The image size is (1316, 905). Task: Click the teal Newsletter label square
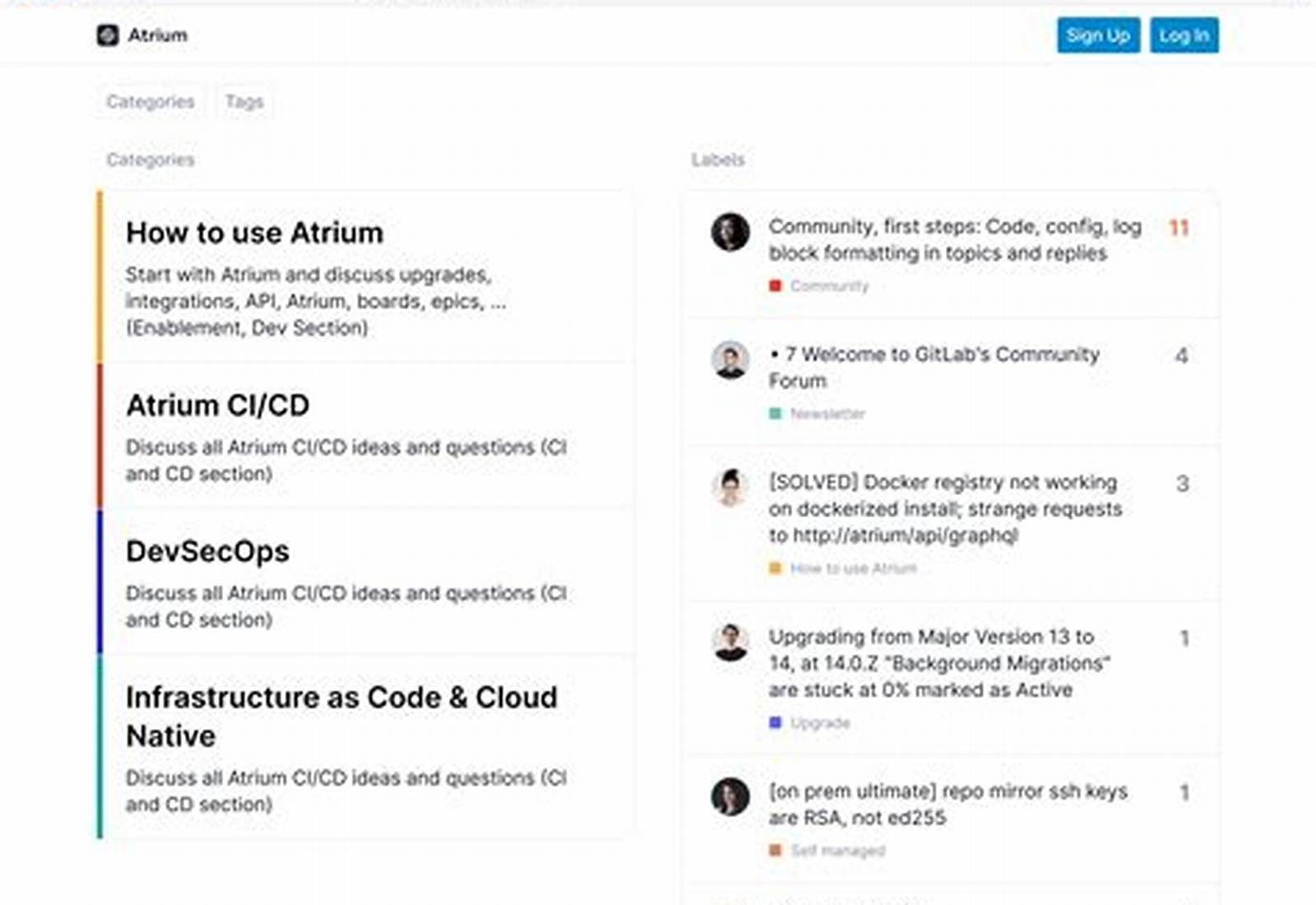pos(775,413)
